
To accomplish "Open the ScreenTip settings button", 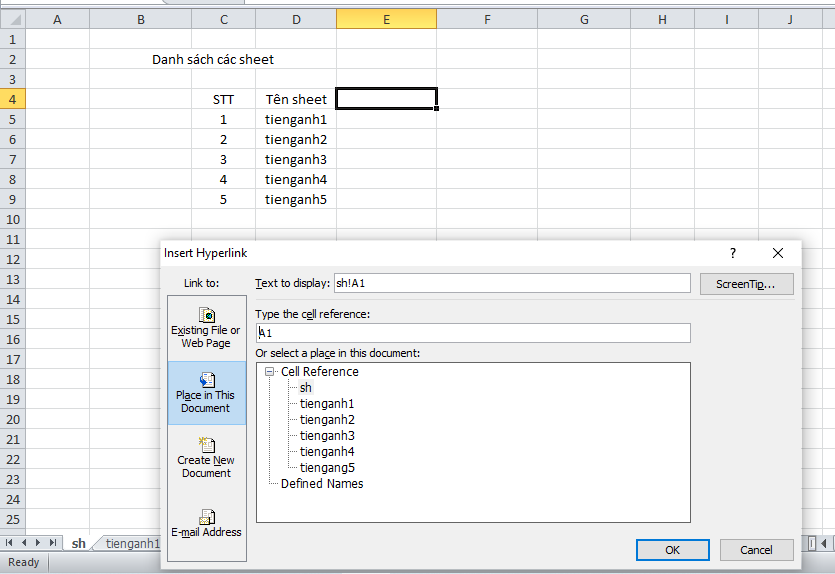I will [x=747, y=284].
